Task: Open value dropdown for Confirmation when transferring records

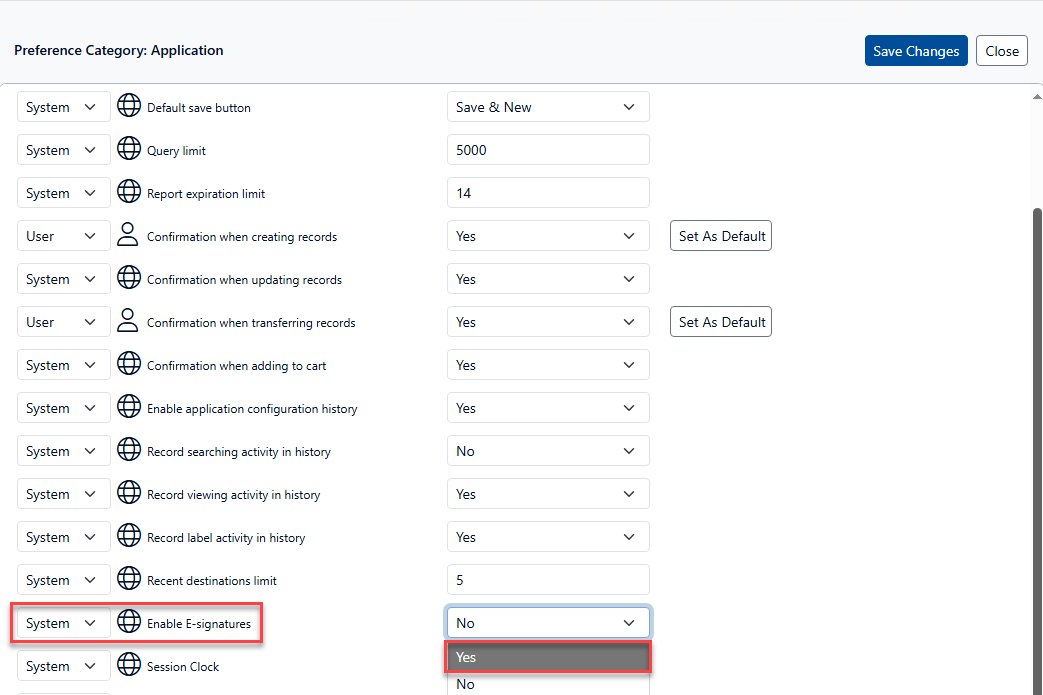Action: click(548, 322)
